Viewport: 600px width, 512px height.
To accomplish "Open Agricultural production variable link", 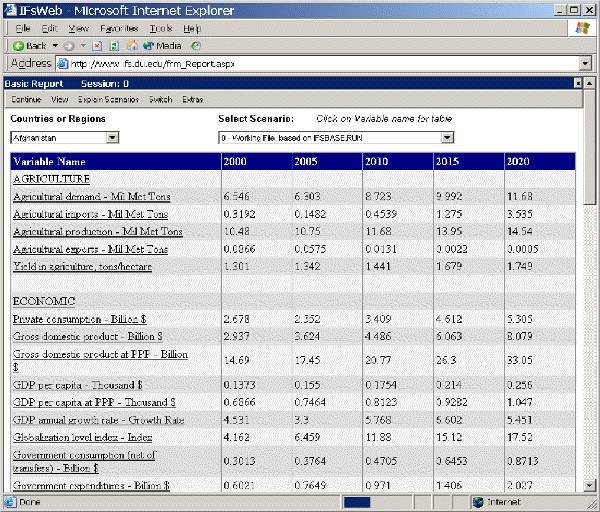I will click(x=98, y=232).
